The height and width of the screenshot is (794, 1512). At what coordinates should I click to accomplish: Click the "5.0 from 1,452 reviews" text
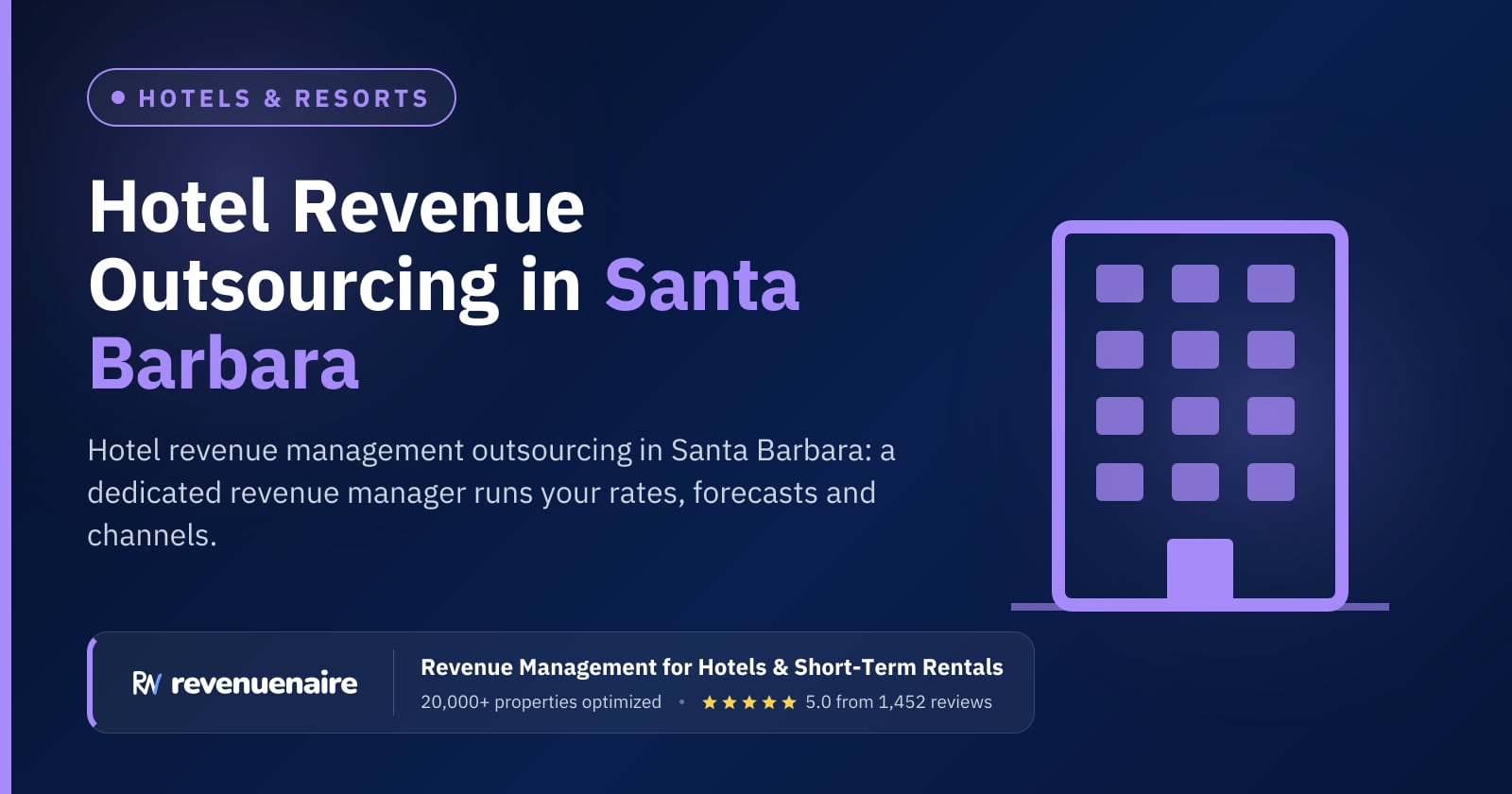coord(899,702)
